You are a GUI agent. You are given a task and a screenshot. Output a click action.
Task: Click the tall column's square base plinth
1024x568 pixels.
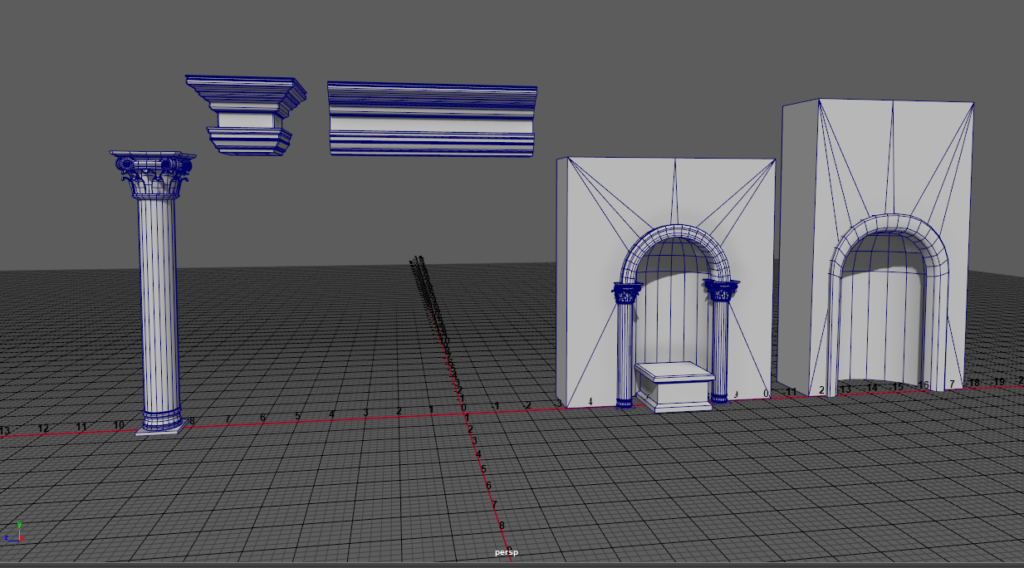click(161, 430)
